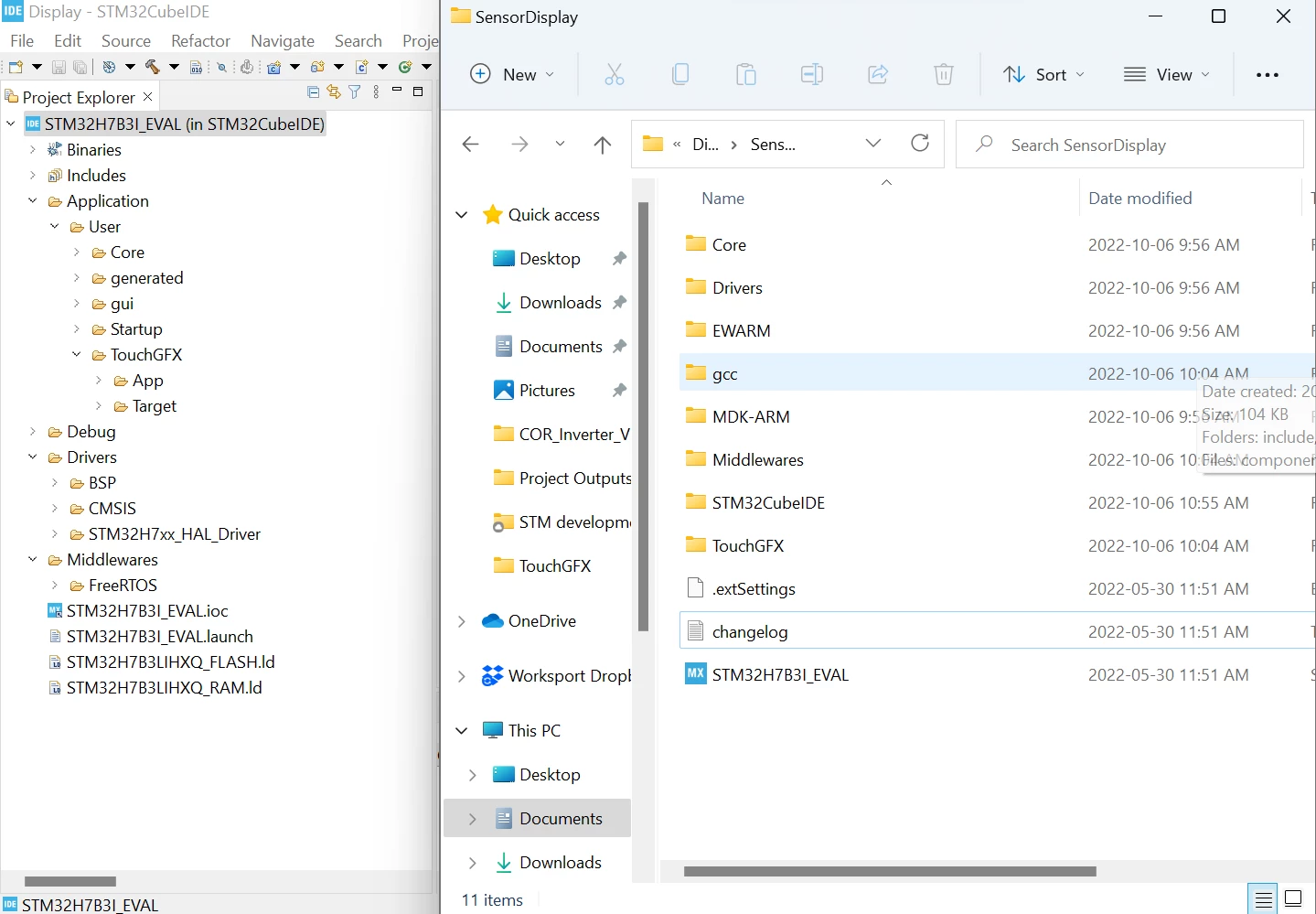
Task: Open the Project Explorer filter funnel icon
Action: tap(355, 92)
